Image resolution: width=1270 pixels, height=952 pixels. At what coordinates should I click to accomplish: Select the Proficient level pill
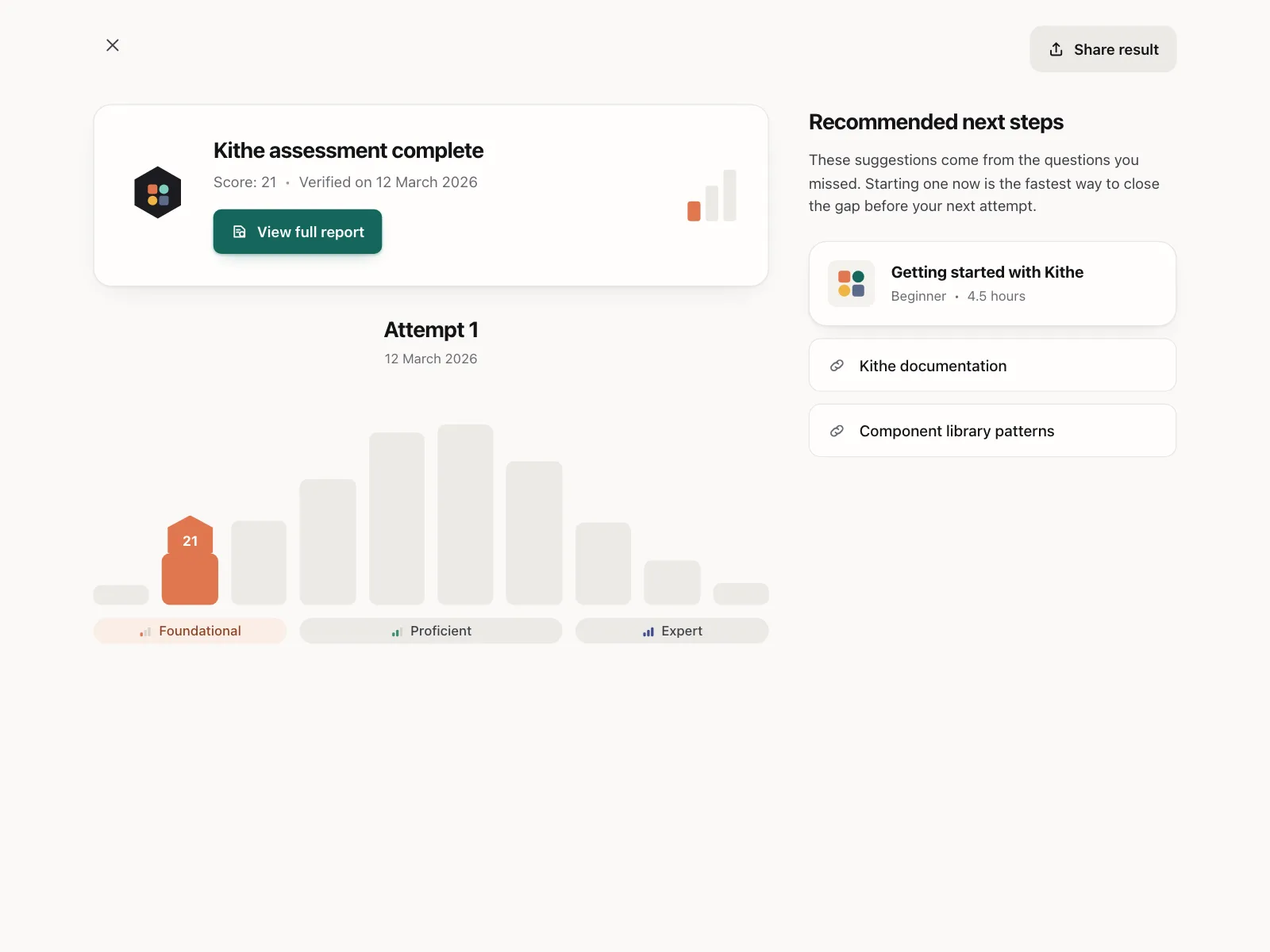(x=431, y=631)
